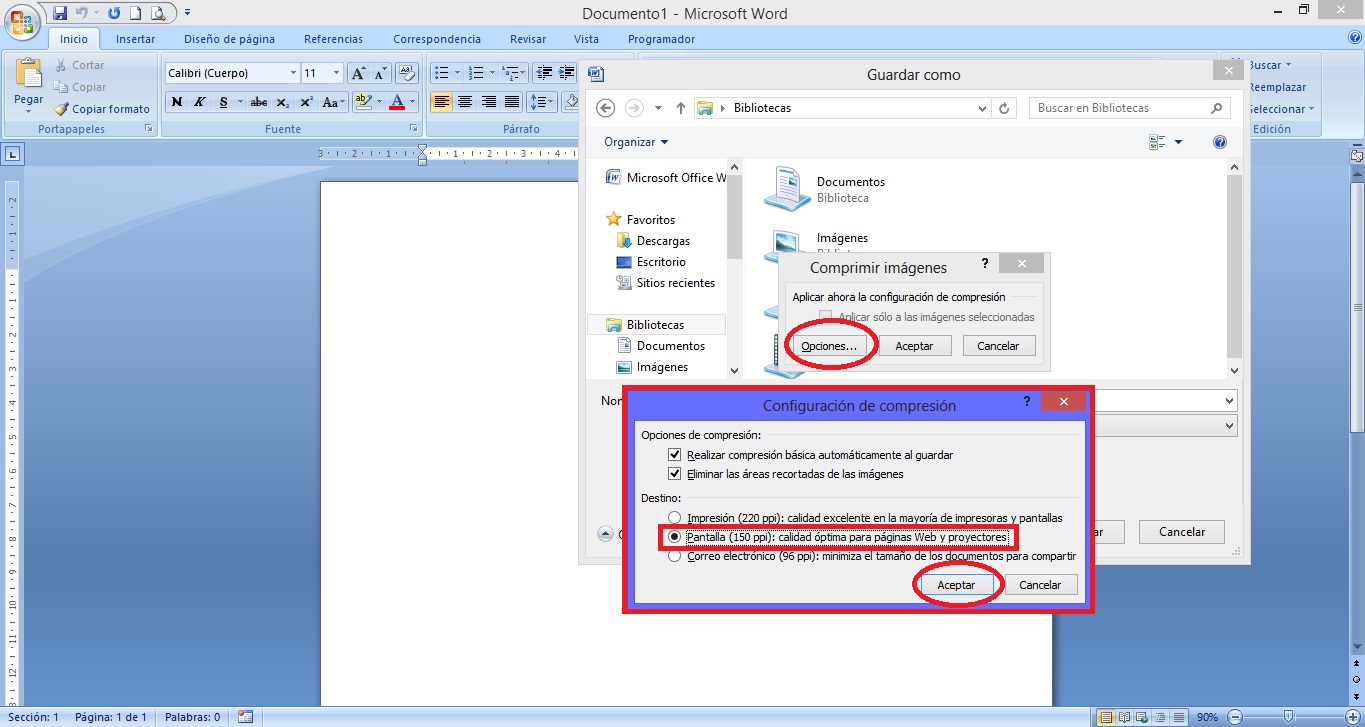Decrease paragraph indent
The height and width of the screenshot is (727, 1365).
click(x=544, y=73)
